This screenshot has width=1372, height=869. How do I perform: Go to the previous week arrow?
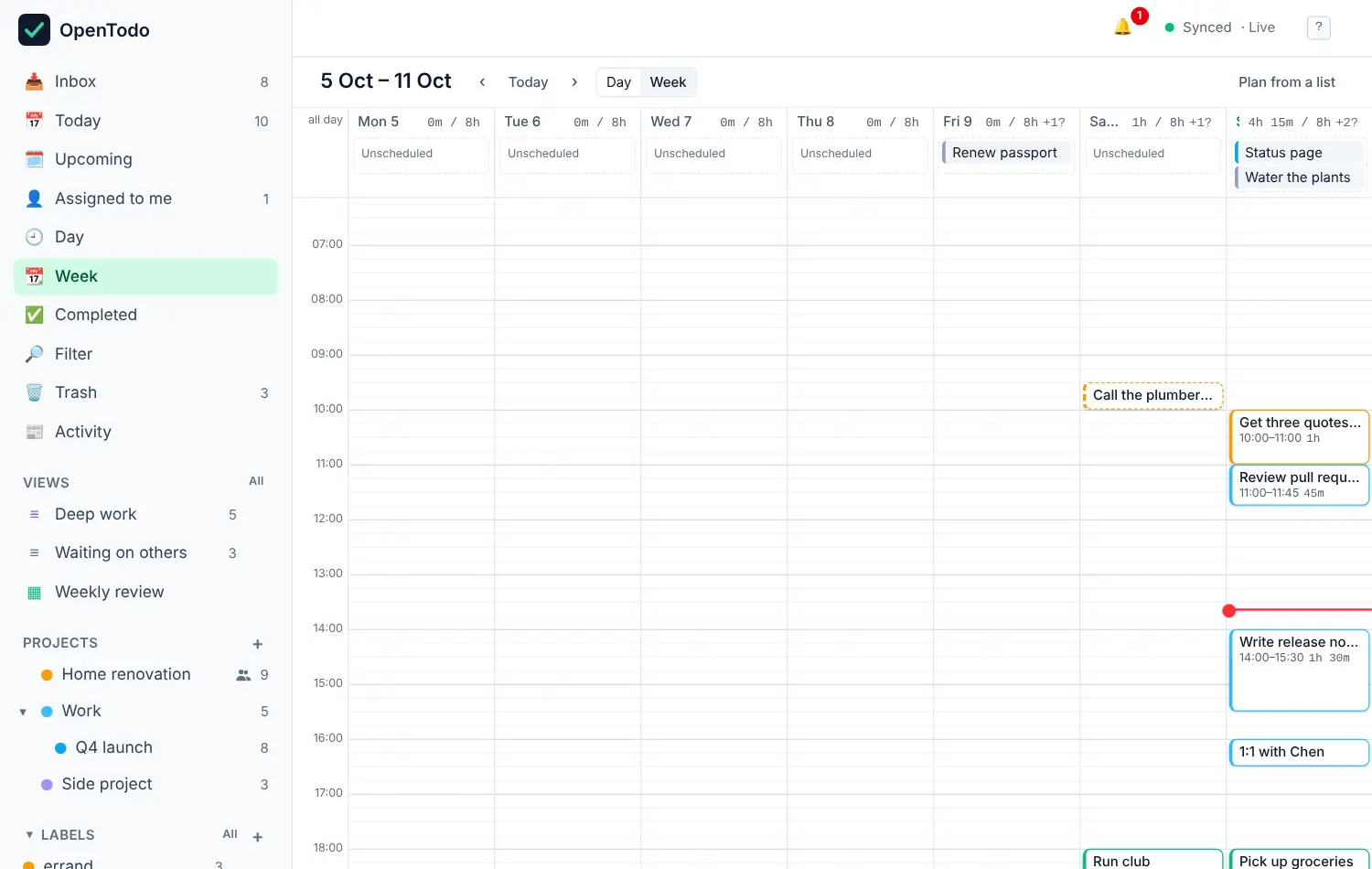[482, 82]
